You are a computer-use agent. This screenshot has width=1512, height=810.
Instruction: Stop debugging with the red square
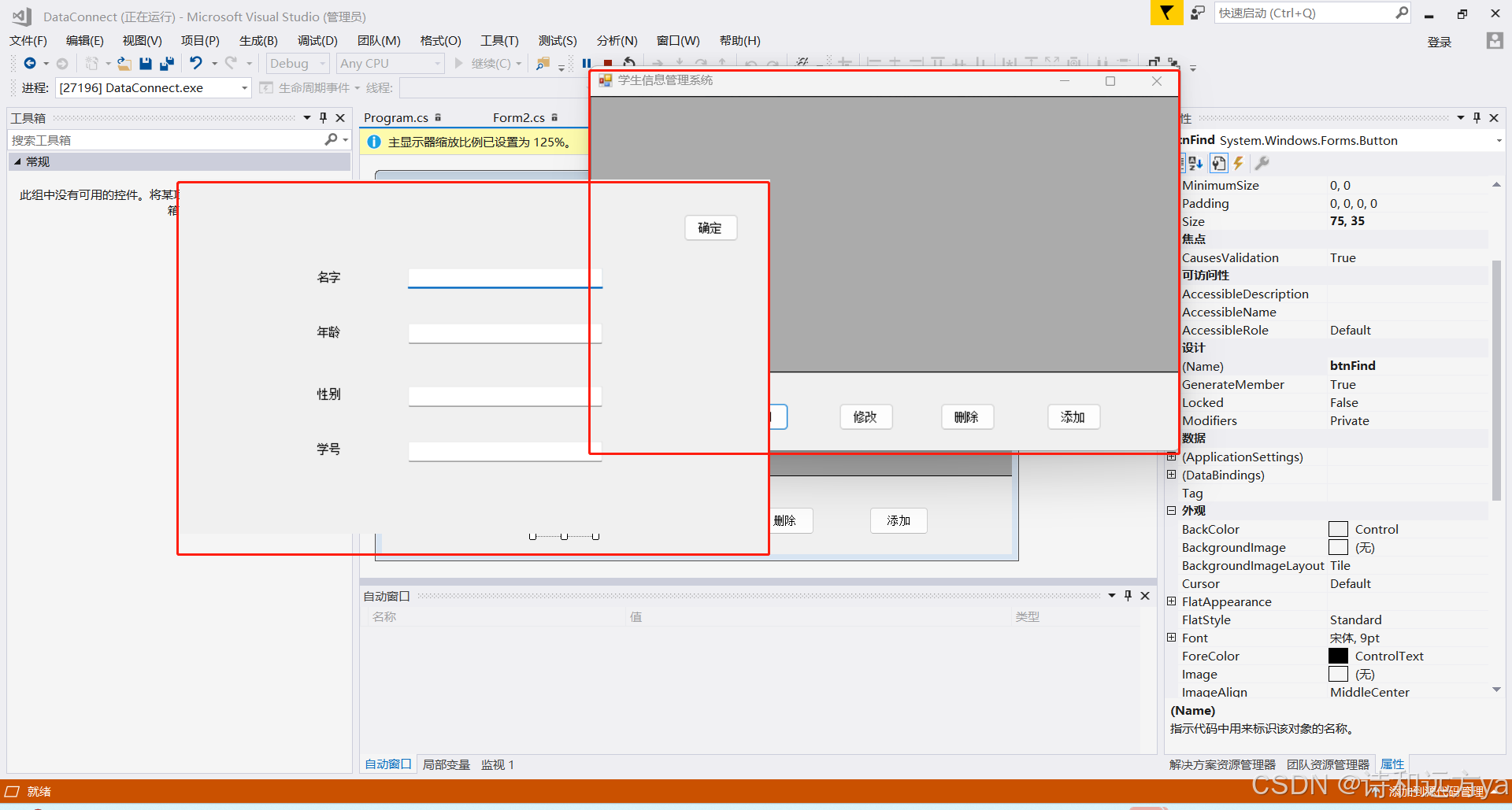[608, 64]
